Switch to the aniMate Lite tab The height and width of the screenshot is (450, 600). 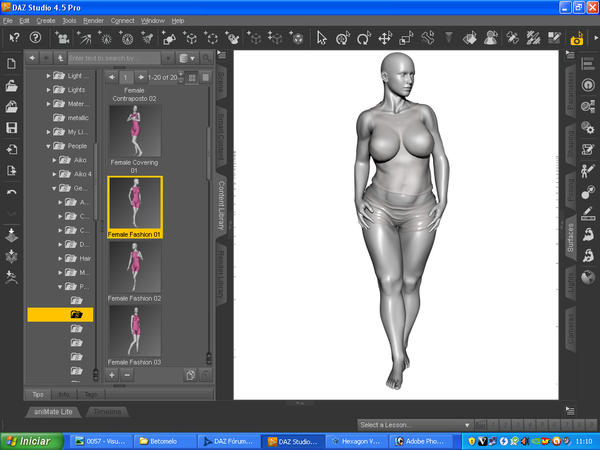coord(53,412)
